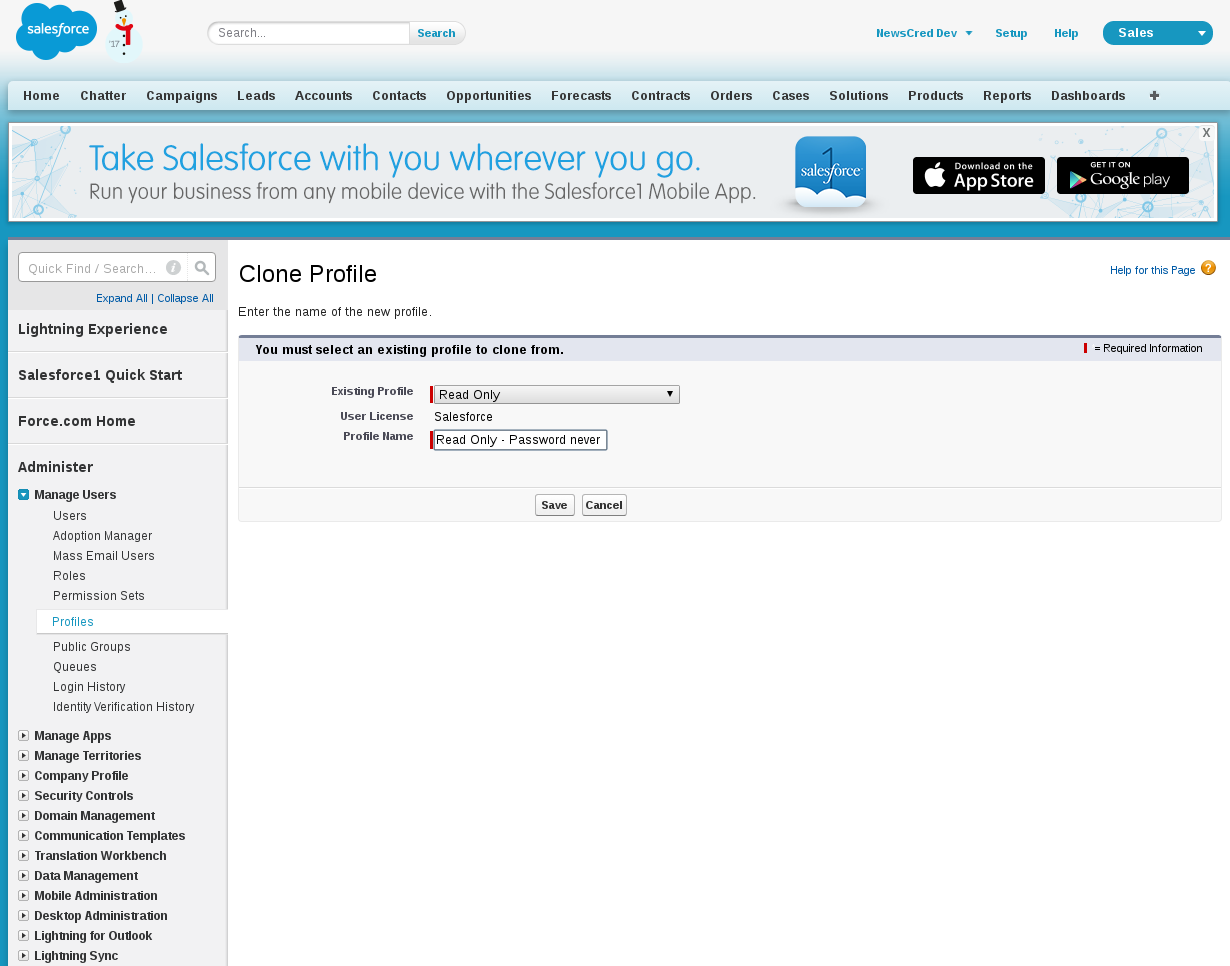Open the Contracts tab
Viewport: 1230px width, 966px height.
pyautogui.click(x=661, y=96)
